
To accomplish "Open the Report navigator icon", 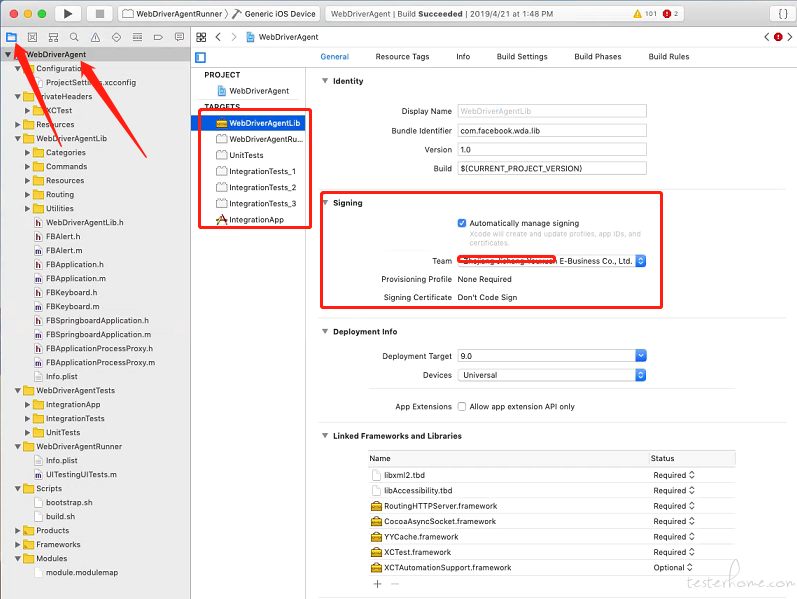I will (x=179, y=37).
